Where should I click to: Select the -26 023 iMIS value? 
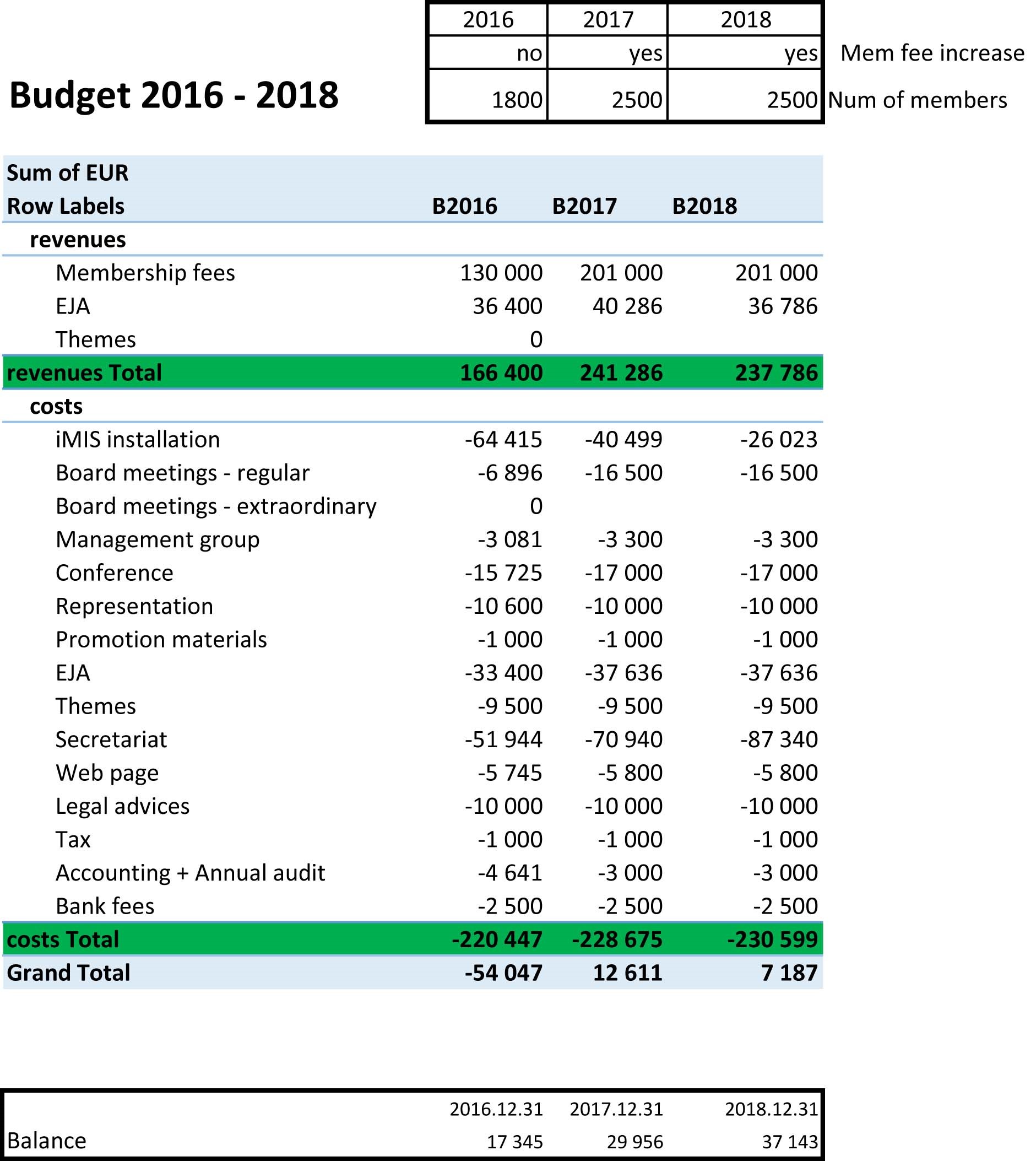[x=779, y=440]
